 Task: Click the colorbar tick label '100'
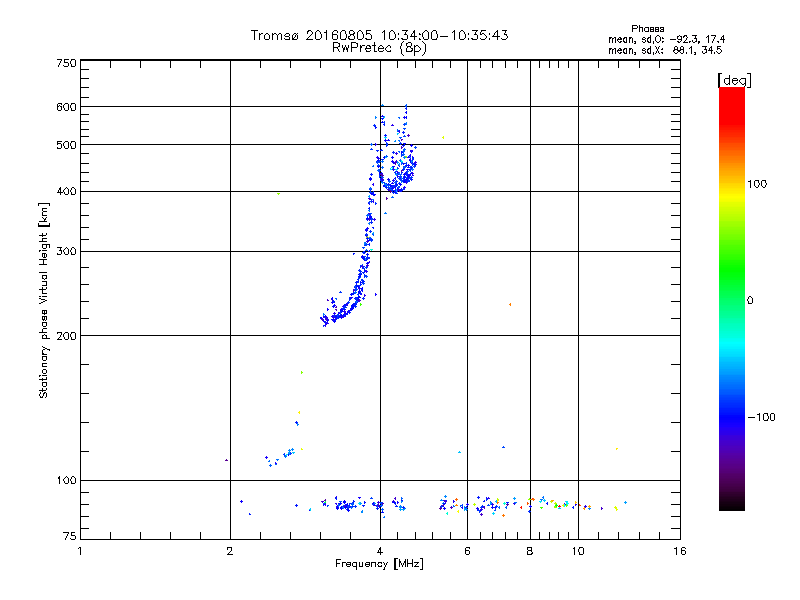(x=757, y=184)
